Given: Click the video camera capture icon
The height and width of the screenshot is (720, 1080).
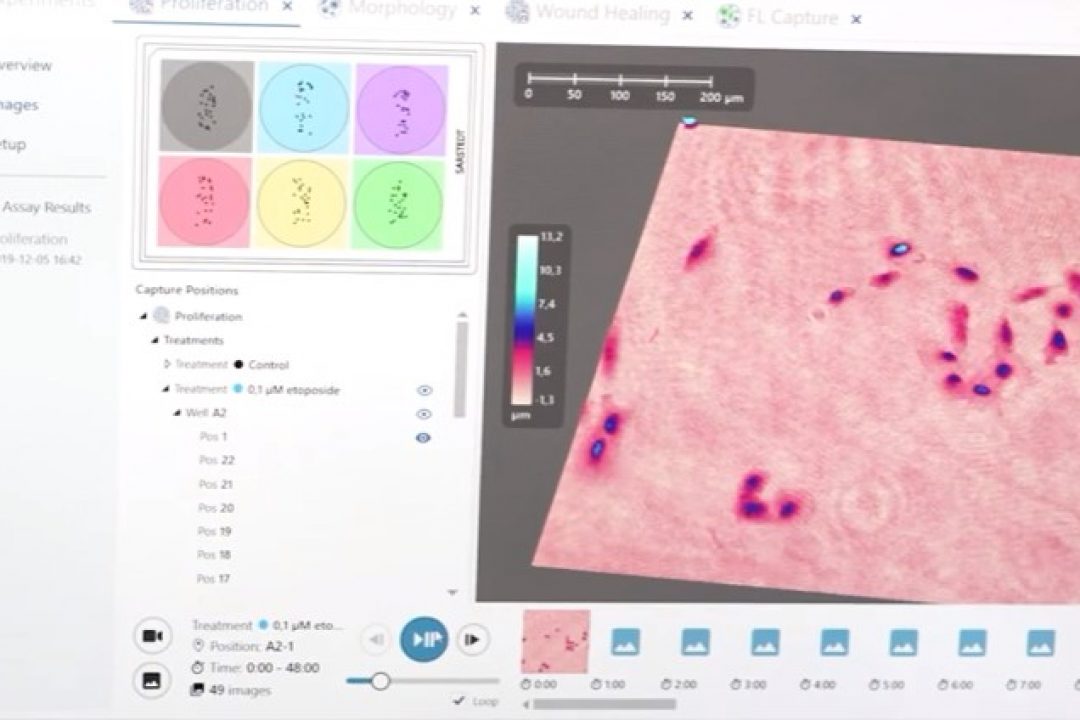Looking at the screenshot, I should click(152, 636).
